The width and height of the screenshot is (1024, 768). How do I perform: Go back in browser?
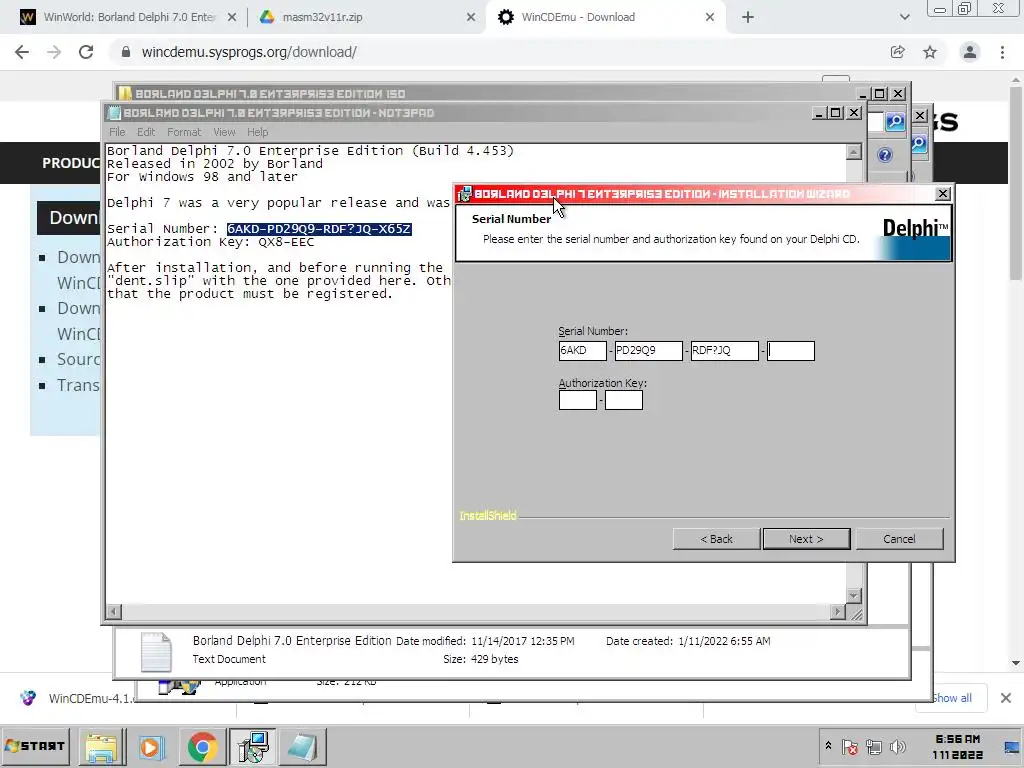pyautogui.click(x=22, y=52)
